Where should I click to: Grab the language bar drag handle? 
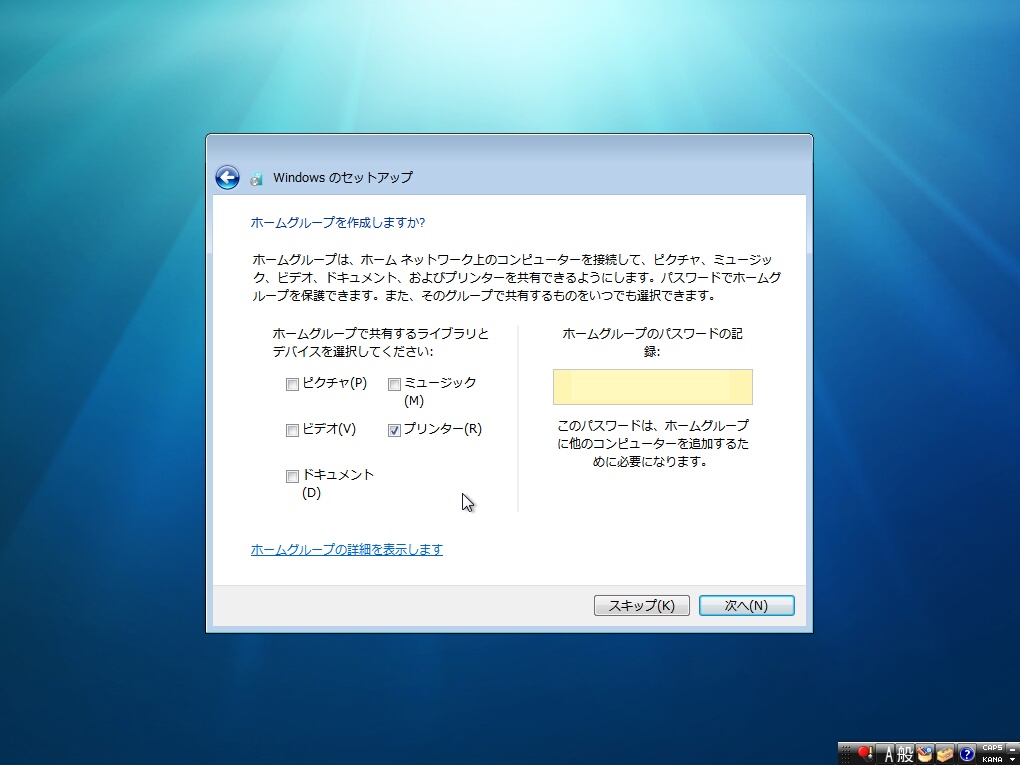click(846, 755)
